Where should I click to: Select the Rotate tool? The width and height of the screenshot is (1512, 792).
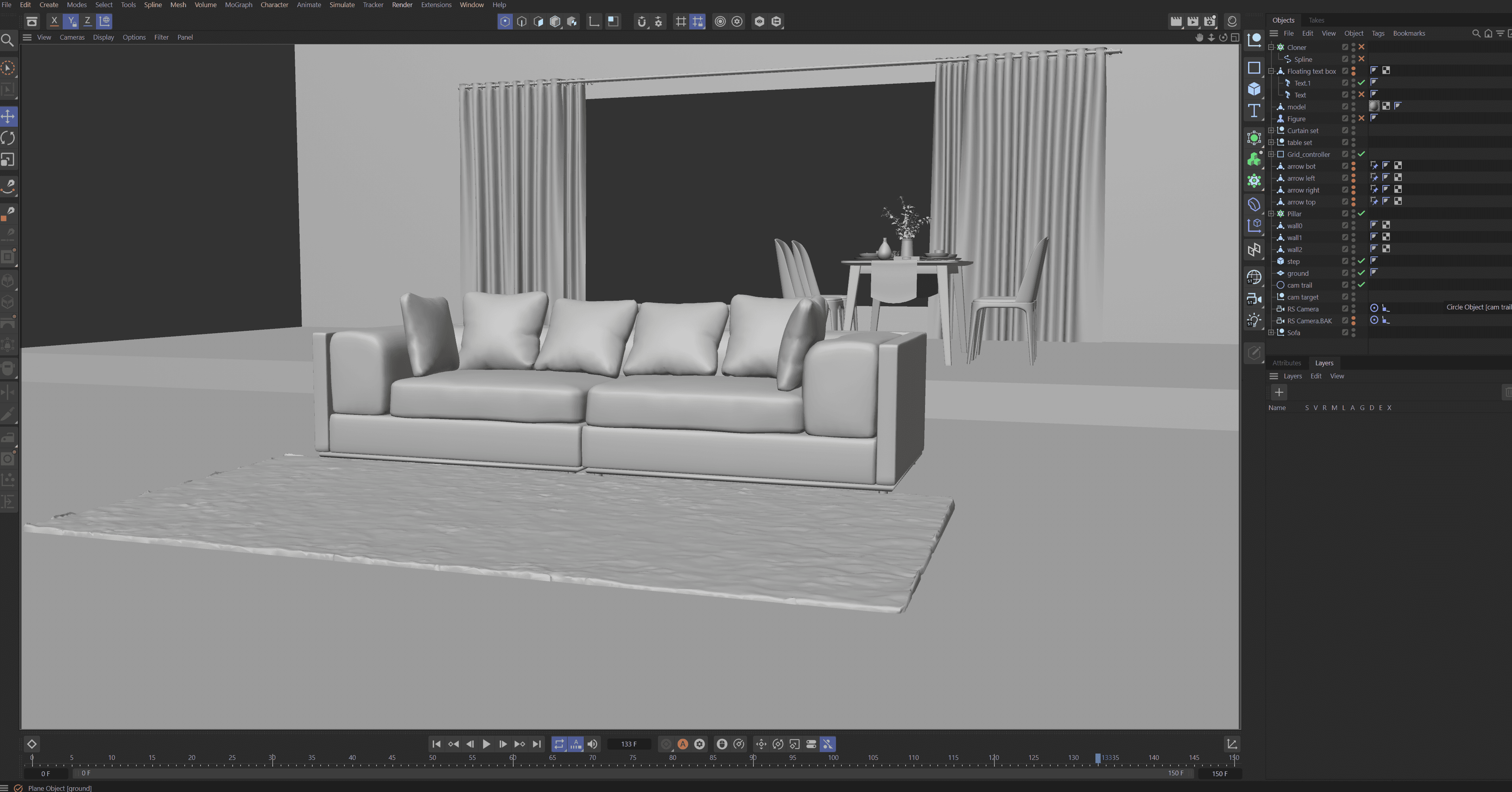8,138
